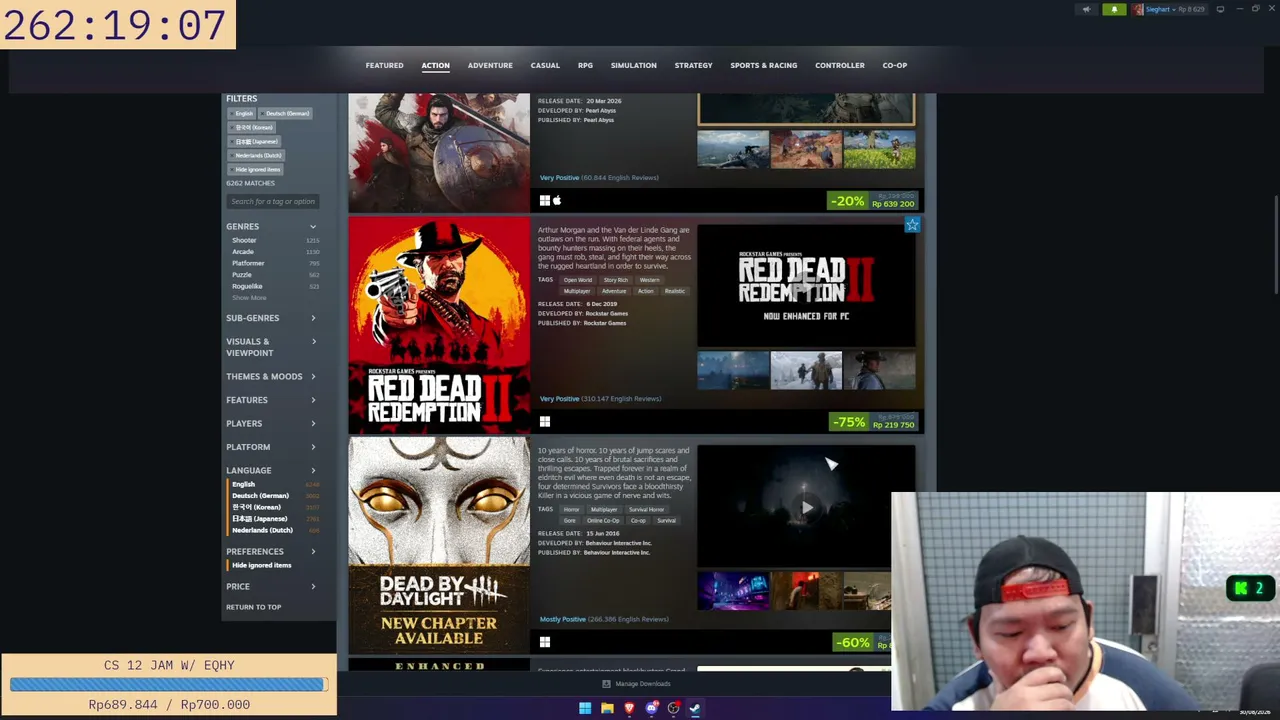Open Brave browser from taskbar

(629, 709)
